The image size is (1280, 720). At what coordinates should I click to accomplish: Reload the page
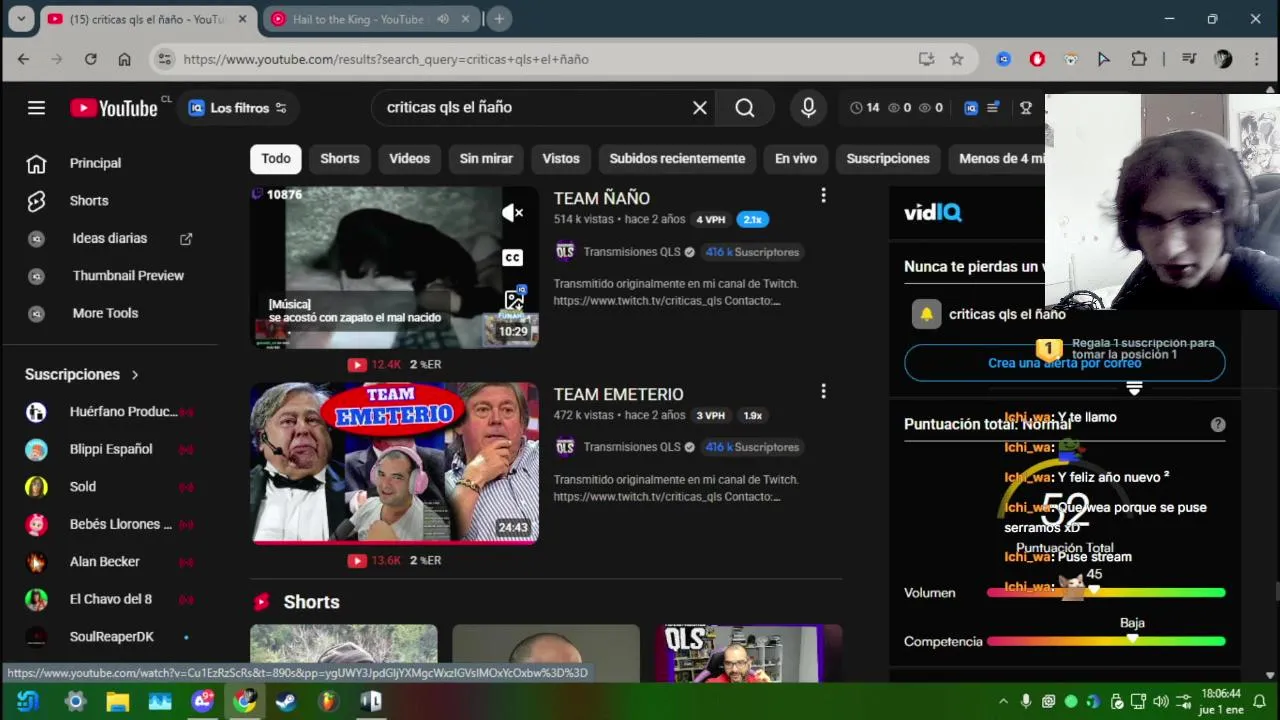[90, 59]
